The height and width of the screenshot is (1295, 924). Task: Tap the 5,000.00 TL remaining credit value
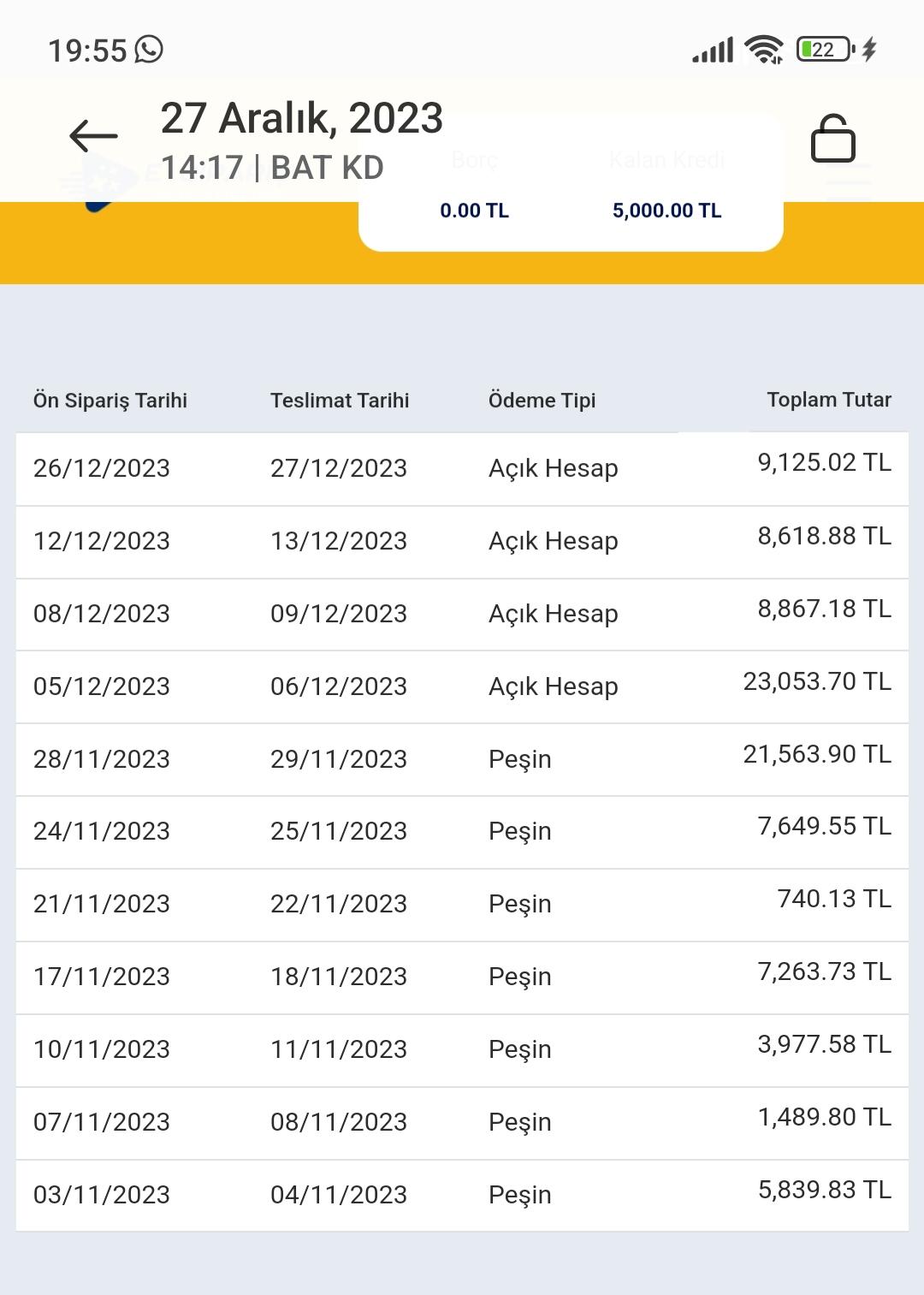point(666,211)
